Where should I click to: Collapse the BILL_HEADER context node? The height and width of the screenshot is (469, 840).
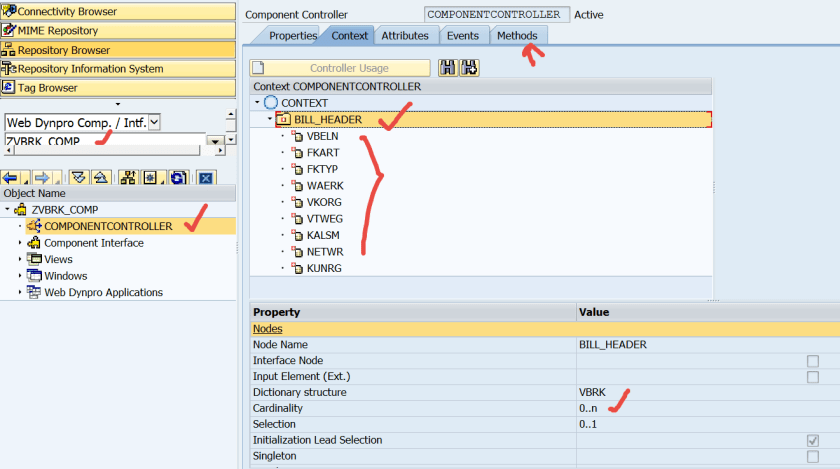tap(270, 120)
